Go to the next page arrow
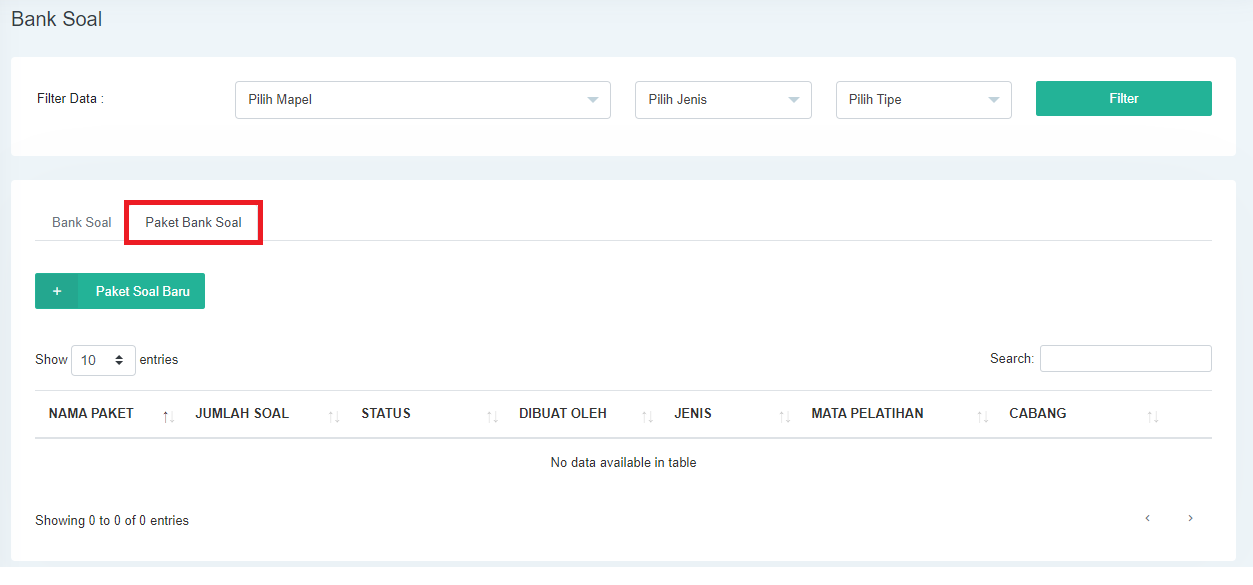The height and width of the screenshot is (585, 1253). point(1190,518)
